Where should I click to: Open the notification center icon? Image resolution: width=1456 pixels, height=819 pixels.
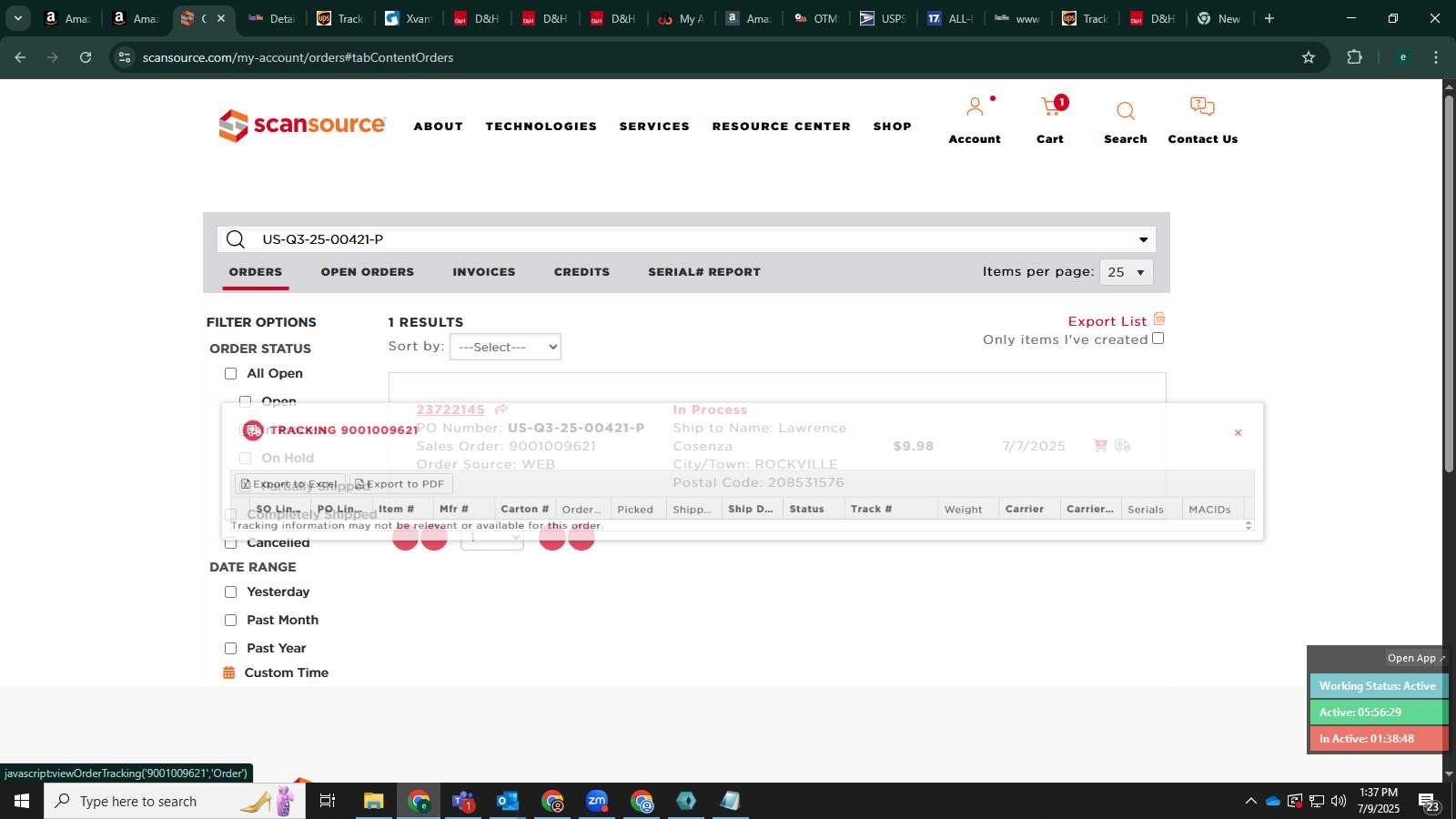coord(1429,802)
